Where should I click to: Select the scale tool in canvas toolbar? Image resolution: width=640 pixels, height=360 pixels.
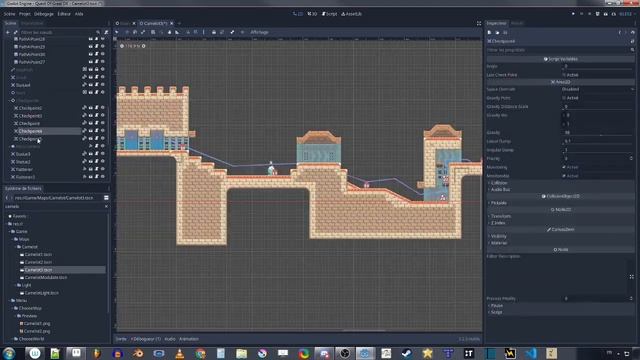pyautogui.click(x=143, y=32)
